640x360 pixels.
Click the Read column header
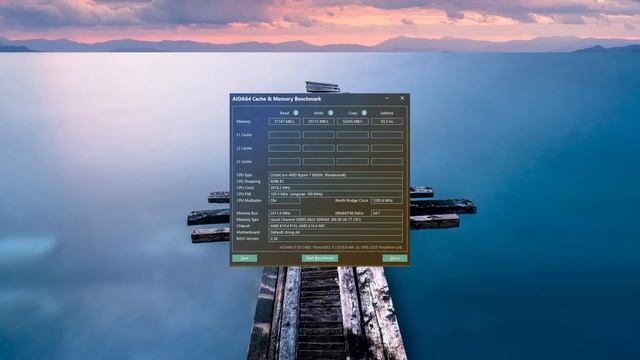[x=284, y=113]
